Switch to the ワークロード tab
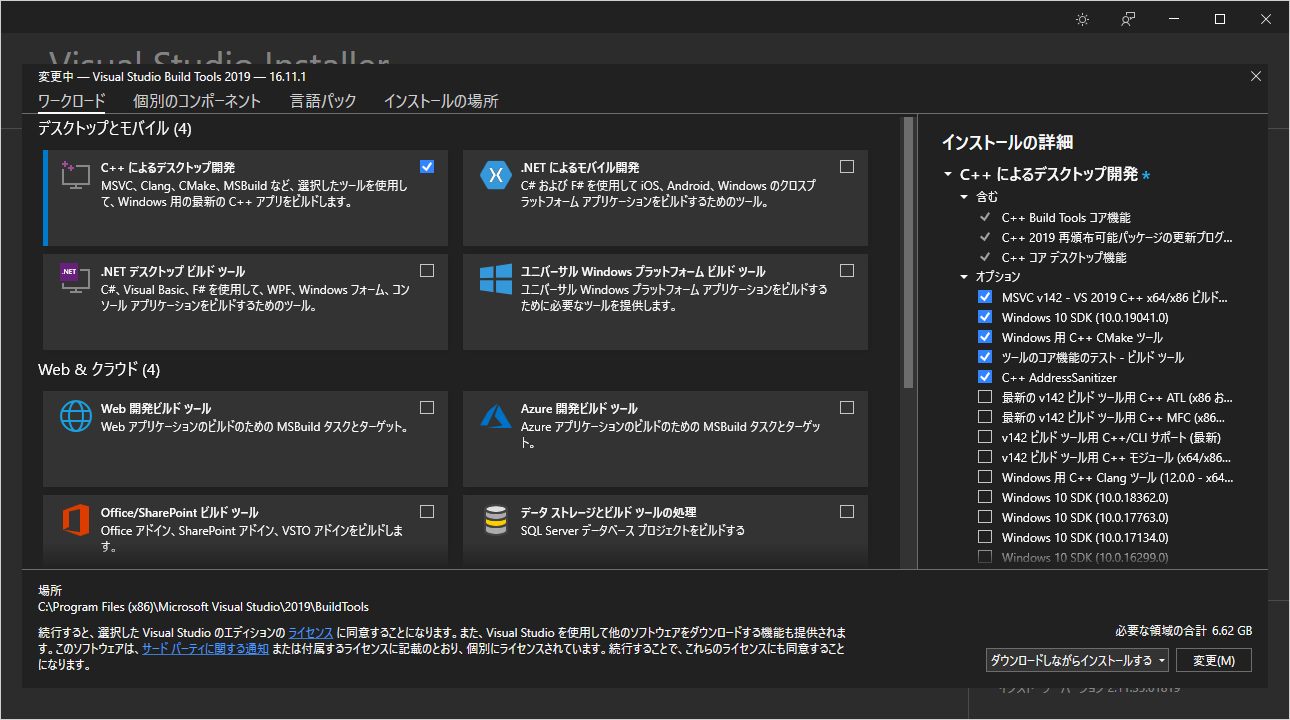Image resolution: width=1290 pixels, height=720 pixels. [71, 101]
